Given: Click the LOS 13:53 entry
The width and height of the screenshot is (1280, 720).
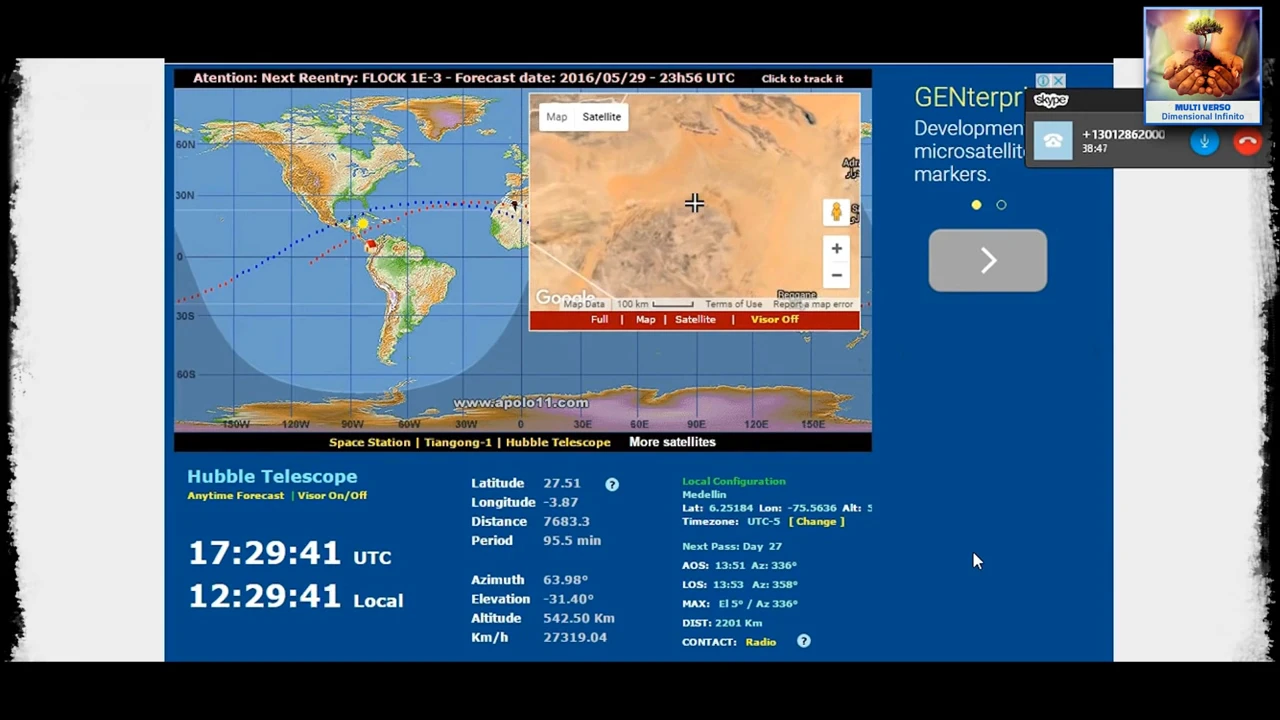Looking at the screenshot, I should [x=739, y=585].
